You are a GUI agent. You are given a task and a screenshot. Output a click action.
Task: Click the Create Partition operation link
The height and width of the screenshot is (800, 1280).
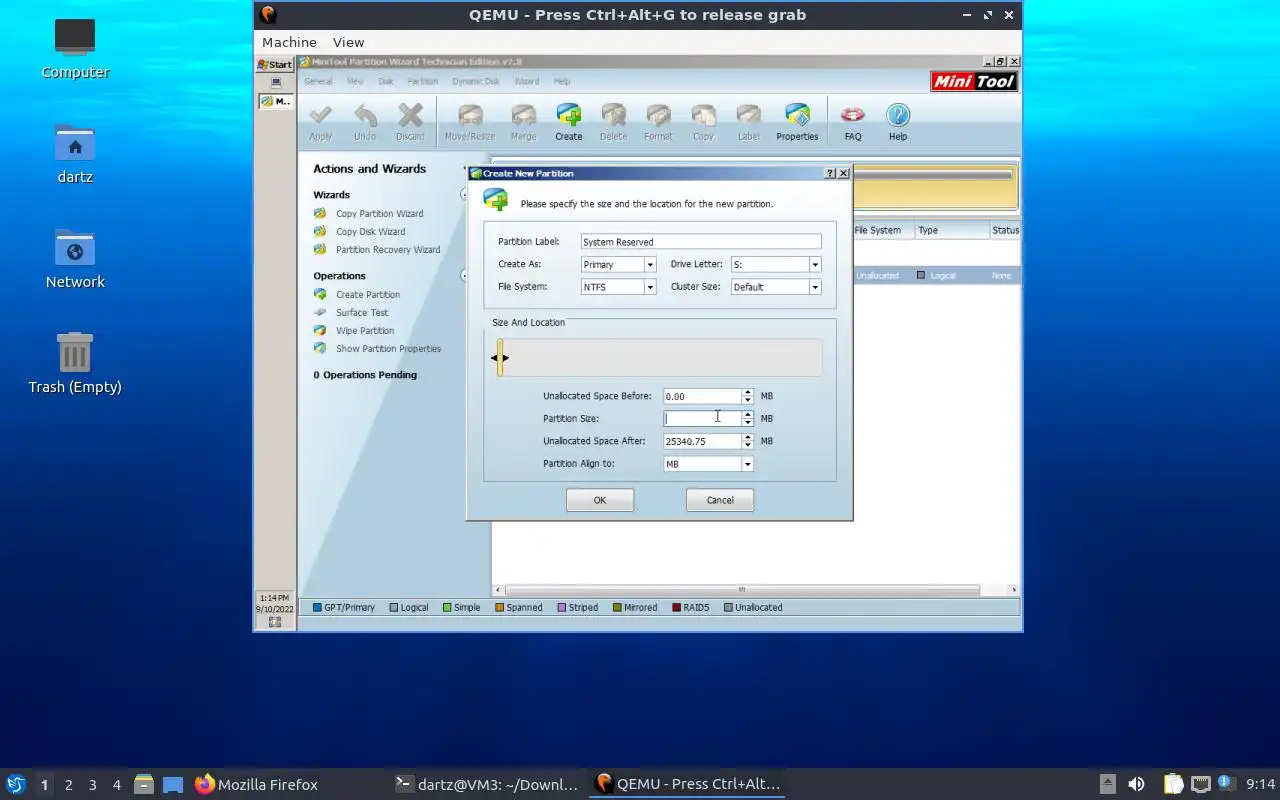pos(368,295)
